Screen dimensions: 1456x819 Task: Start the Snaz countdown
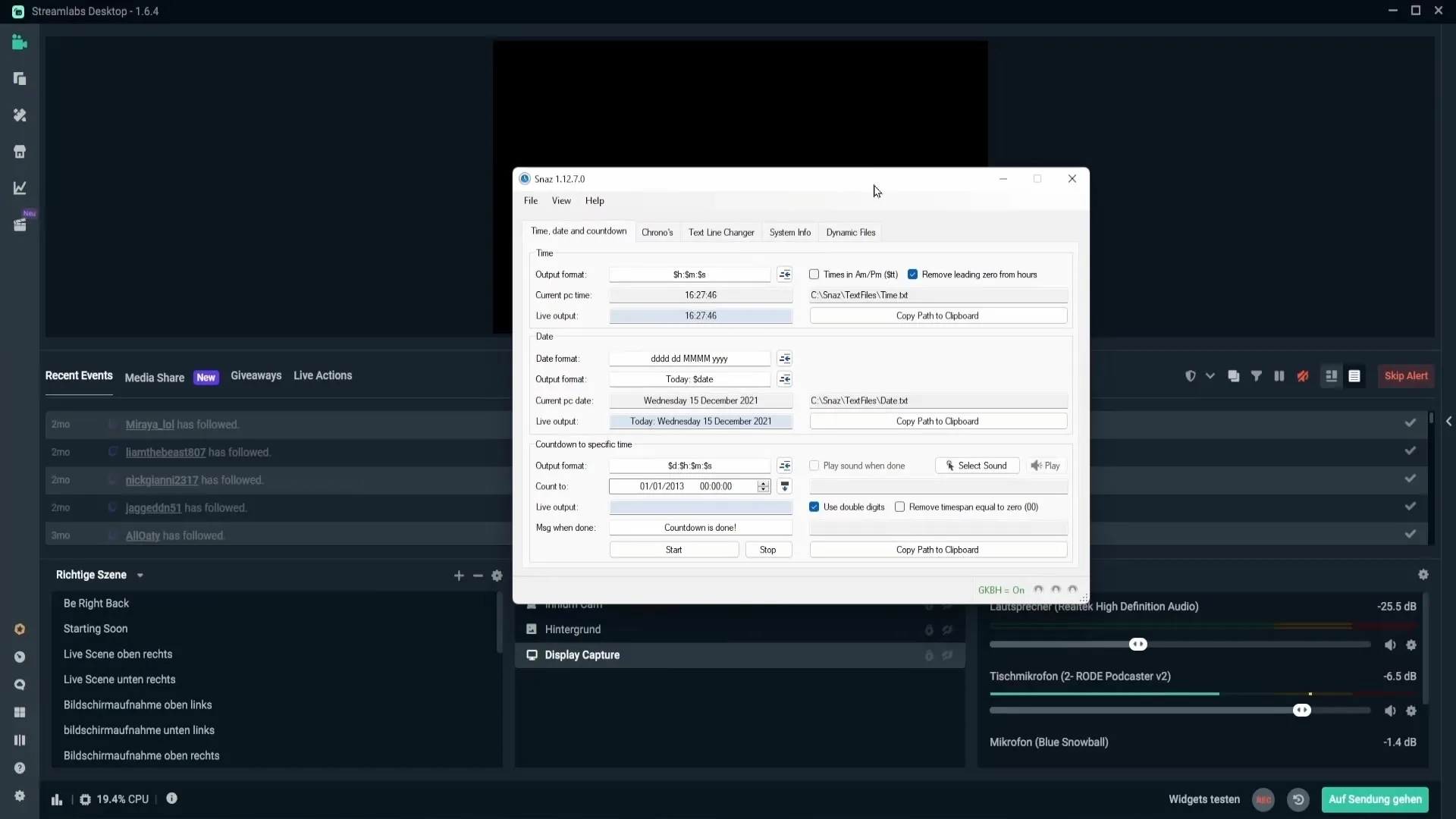[674, 550]
